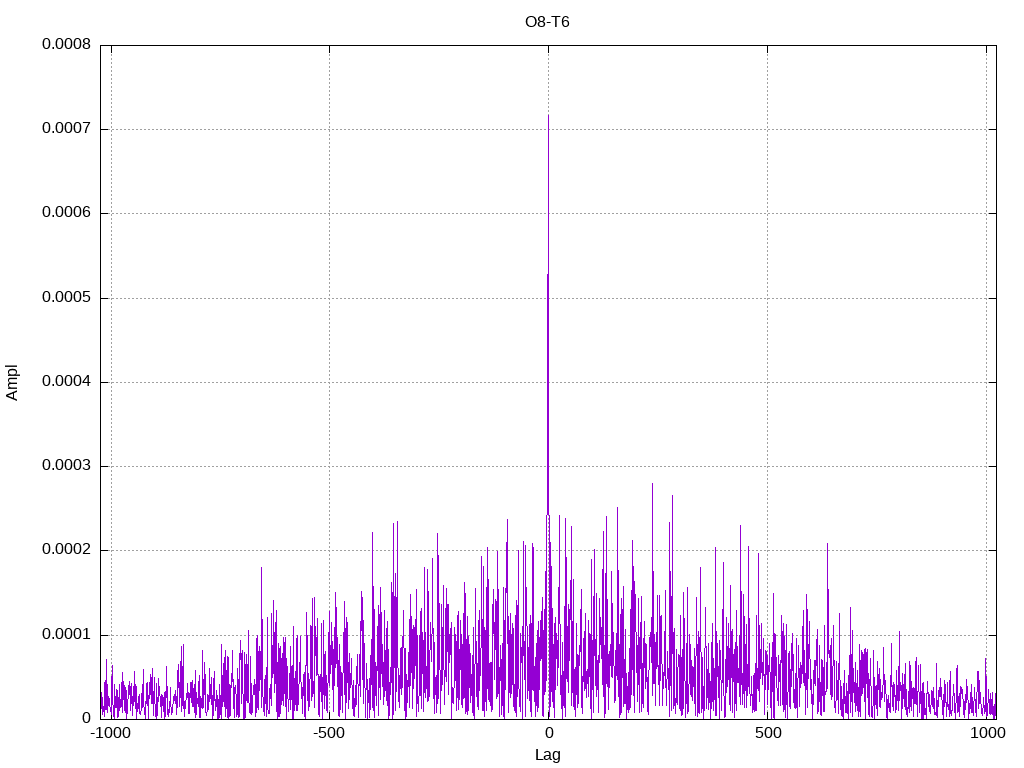Click the 0.0005 y-axis tick label

point(67,298)
